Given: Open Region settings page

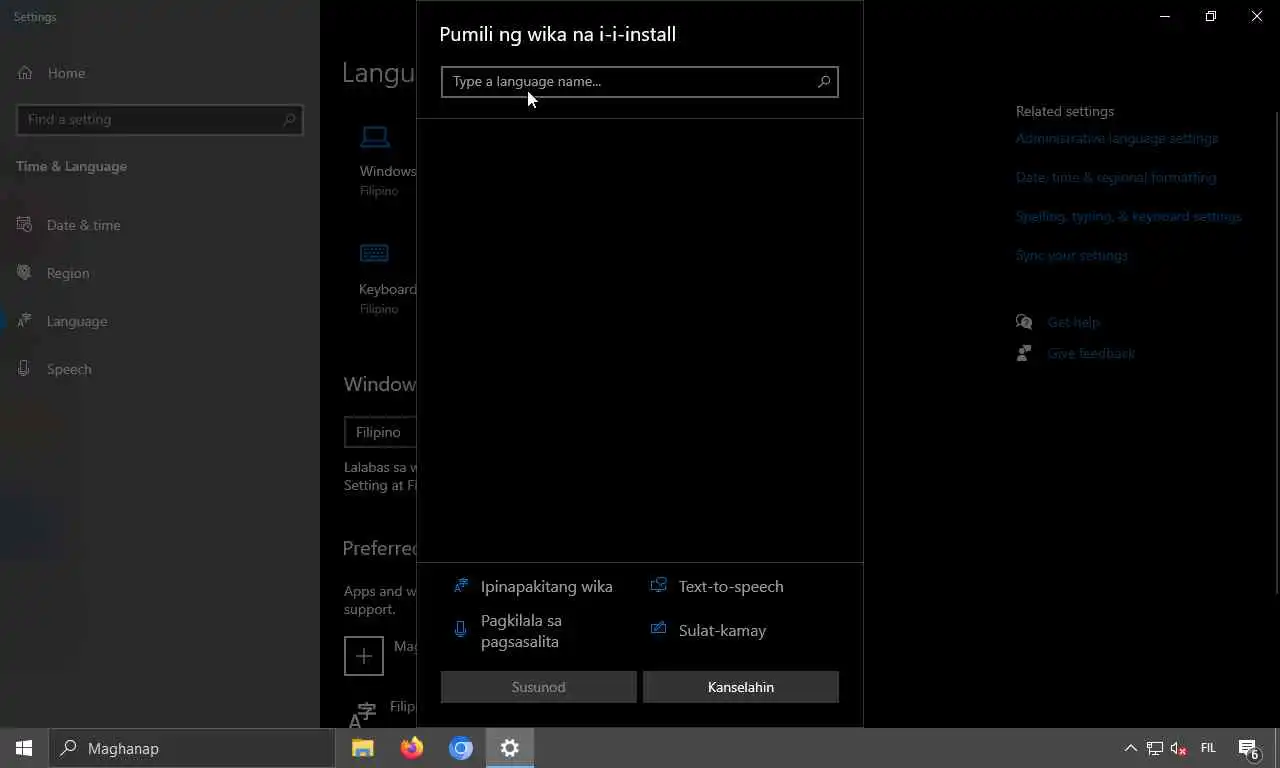Looking at the screenshot, I should (x=160, y=273).
